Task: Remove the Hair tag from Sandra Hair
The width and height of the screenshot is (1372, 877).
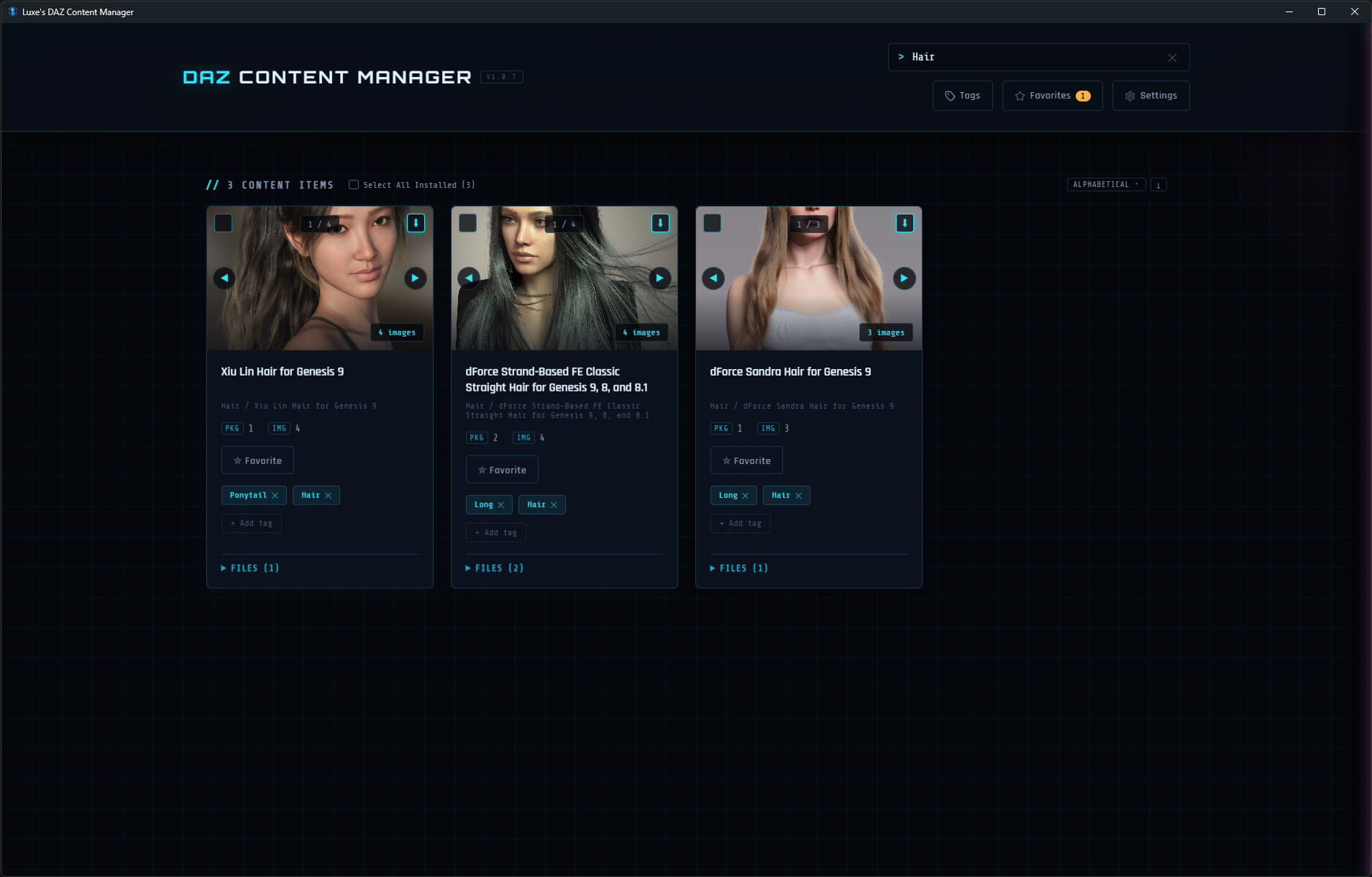Action: [798, 496]
